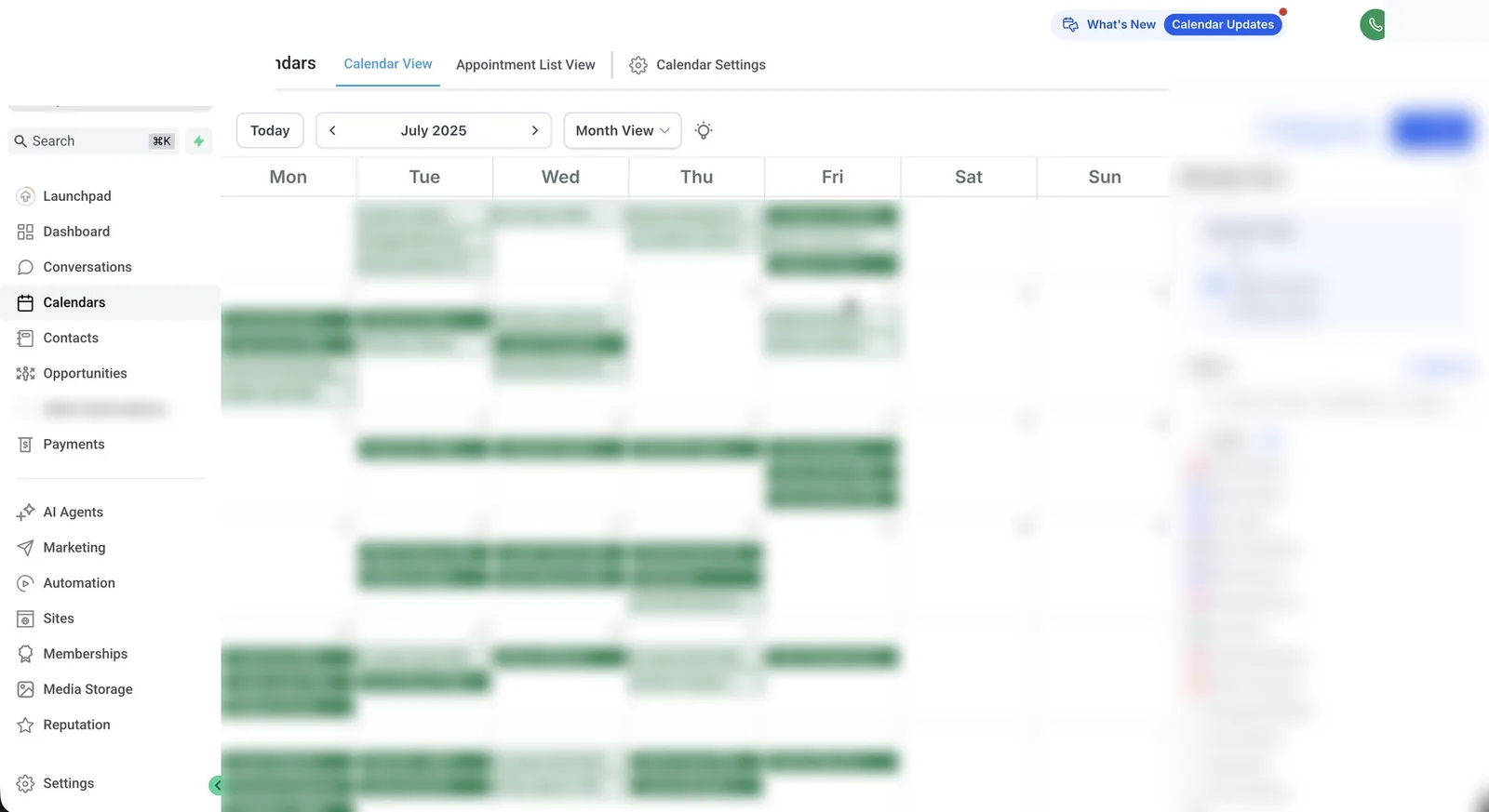This screenshot has height=812, width=1489.
Task: Open Calendar Settings tab
Action: coord(697,65)
